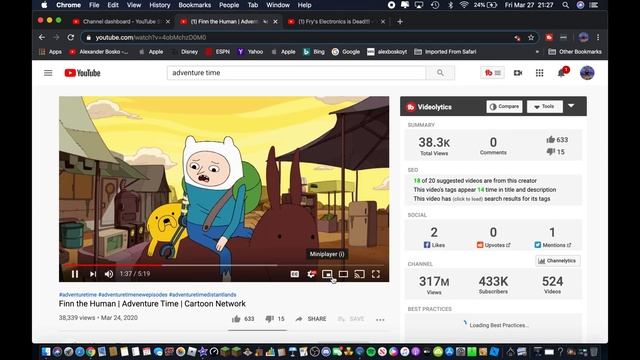Click the address bar URL
This screenshot has height=360, width=640.
151,38
